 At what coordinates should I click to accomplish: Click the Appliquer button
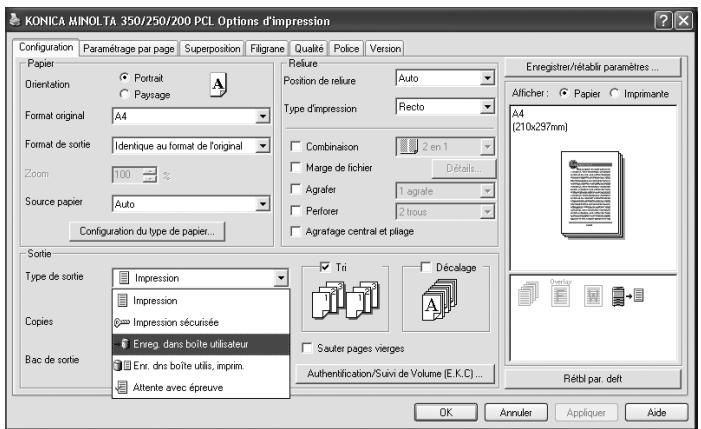[586, 412]
